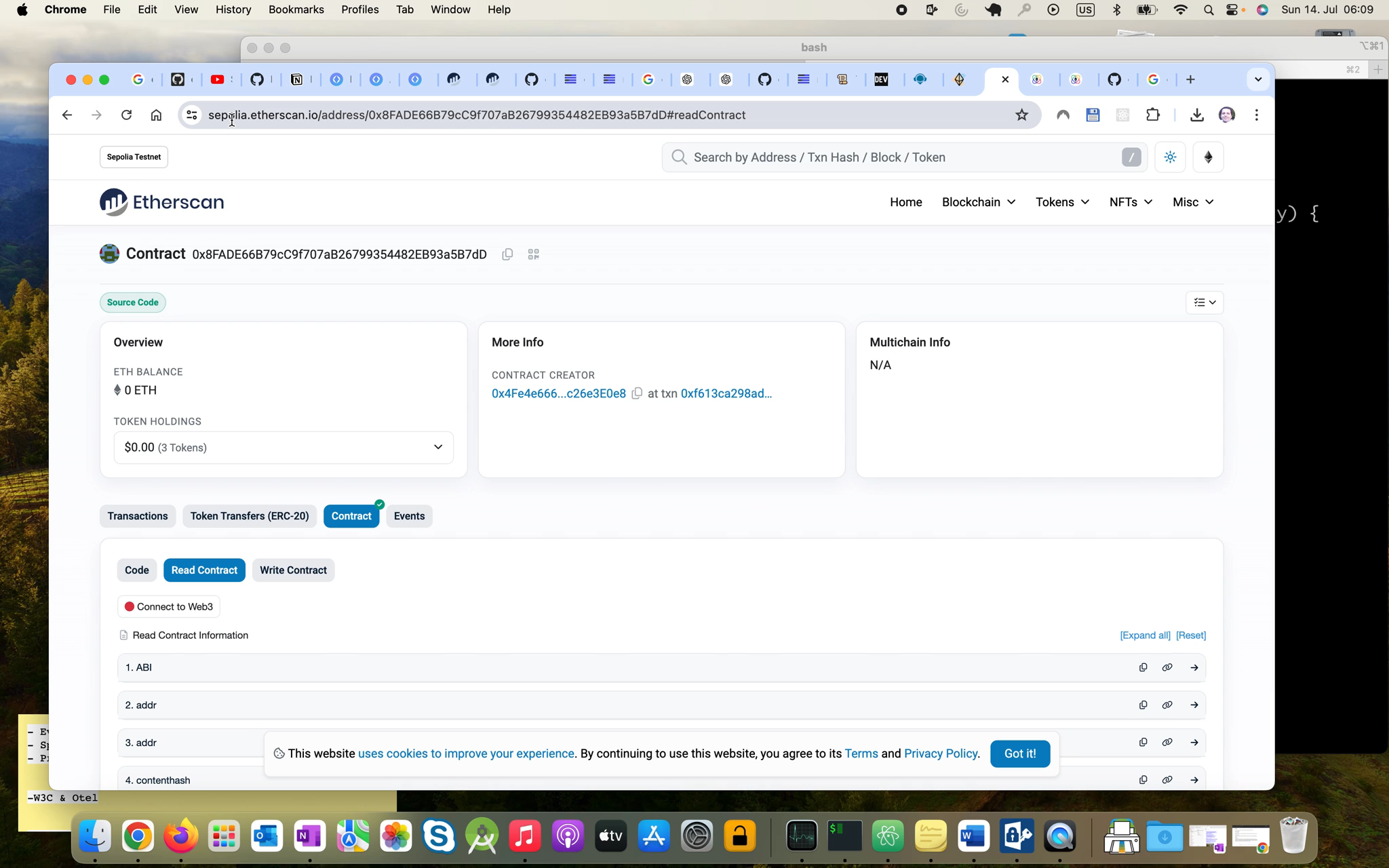Image resolution: width=1389 pixels, height=868 pixels.
Task: Expand the 1. ABI row arrow
Action: click(x=1194, y=667)
